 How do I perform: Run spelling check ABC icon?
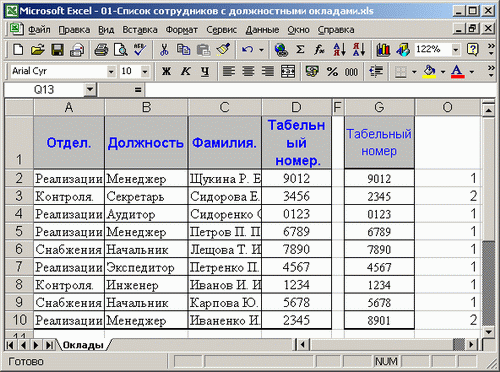(x=140, y=50)
